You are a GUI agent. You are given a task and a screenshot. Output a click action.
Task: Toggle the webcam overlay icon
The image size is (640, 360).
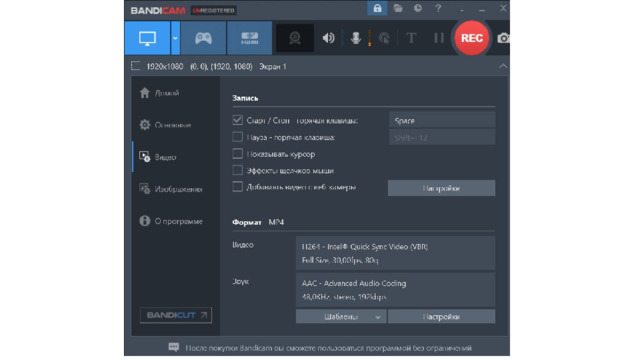(295, 38)
